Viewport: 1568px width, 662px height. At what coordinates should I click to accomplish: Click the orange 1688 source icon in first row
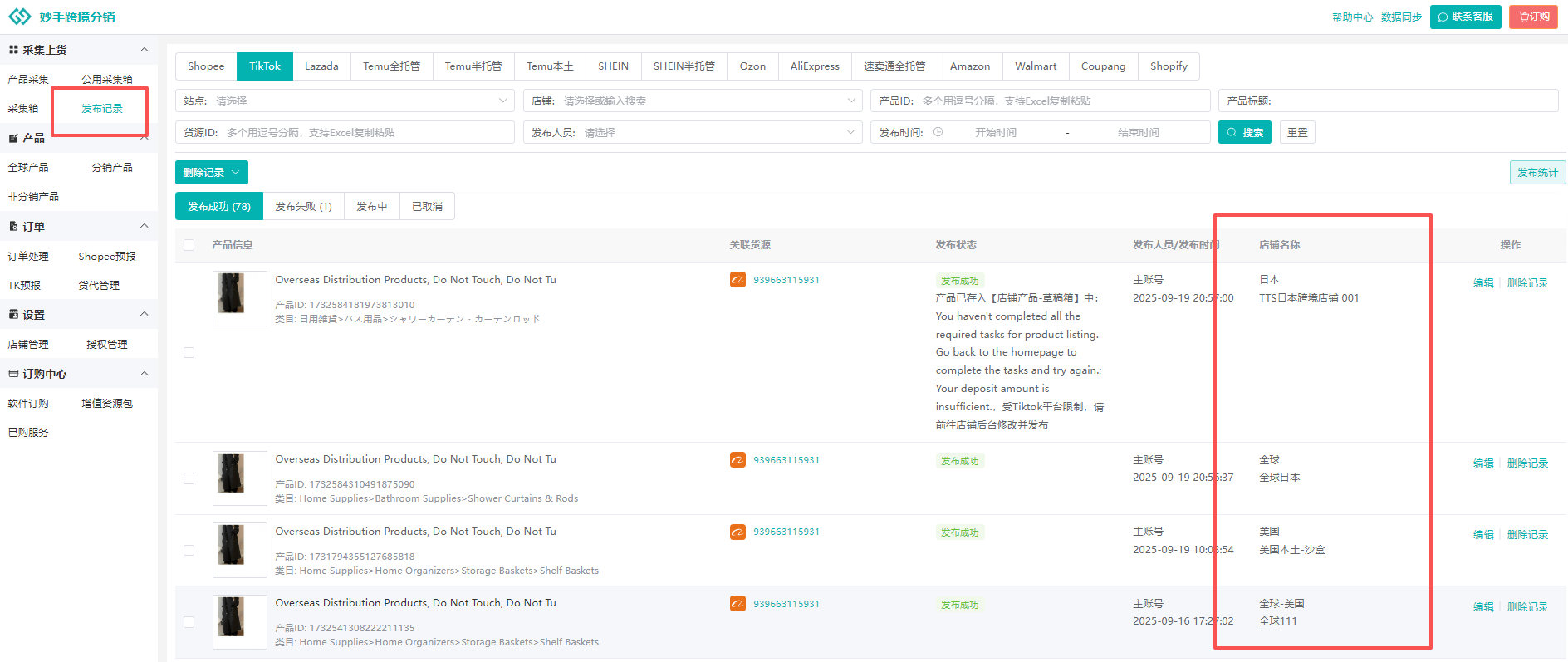coord(737,280)
